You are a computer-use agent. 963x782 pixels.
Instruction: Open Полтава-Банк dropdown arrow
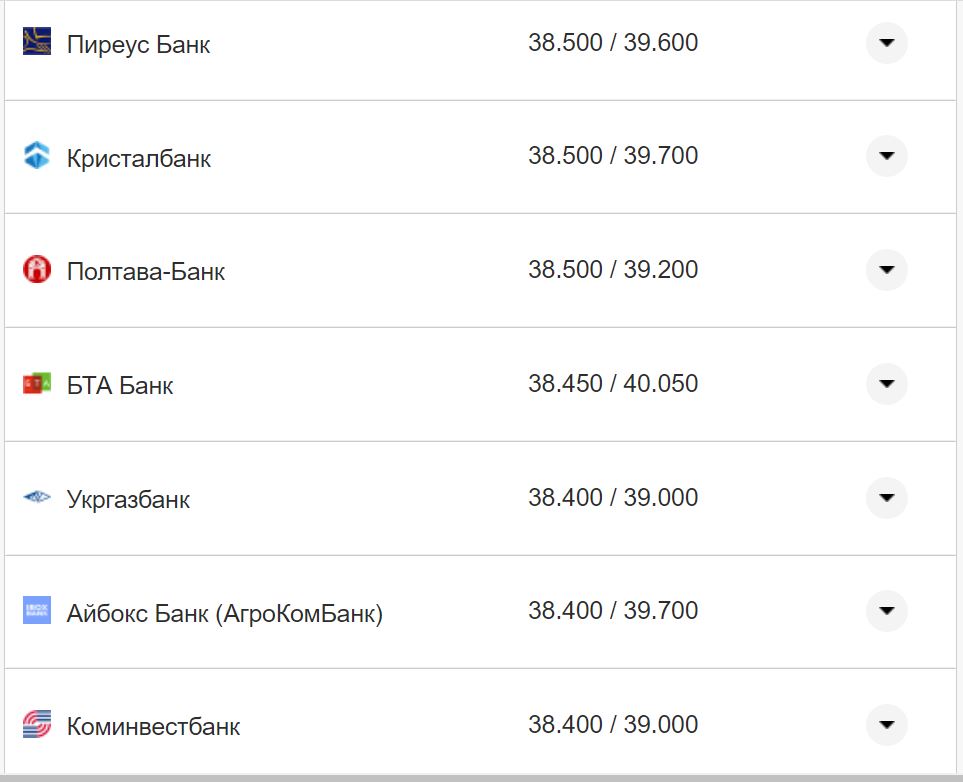tap(886, 270)
